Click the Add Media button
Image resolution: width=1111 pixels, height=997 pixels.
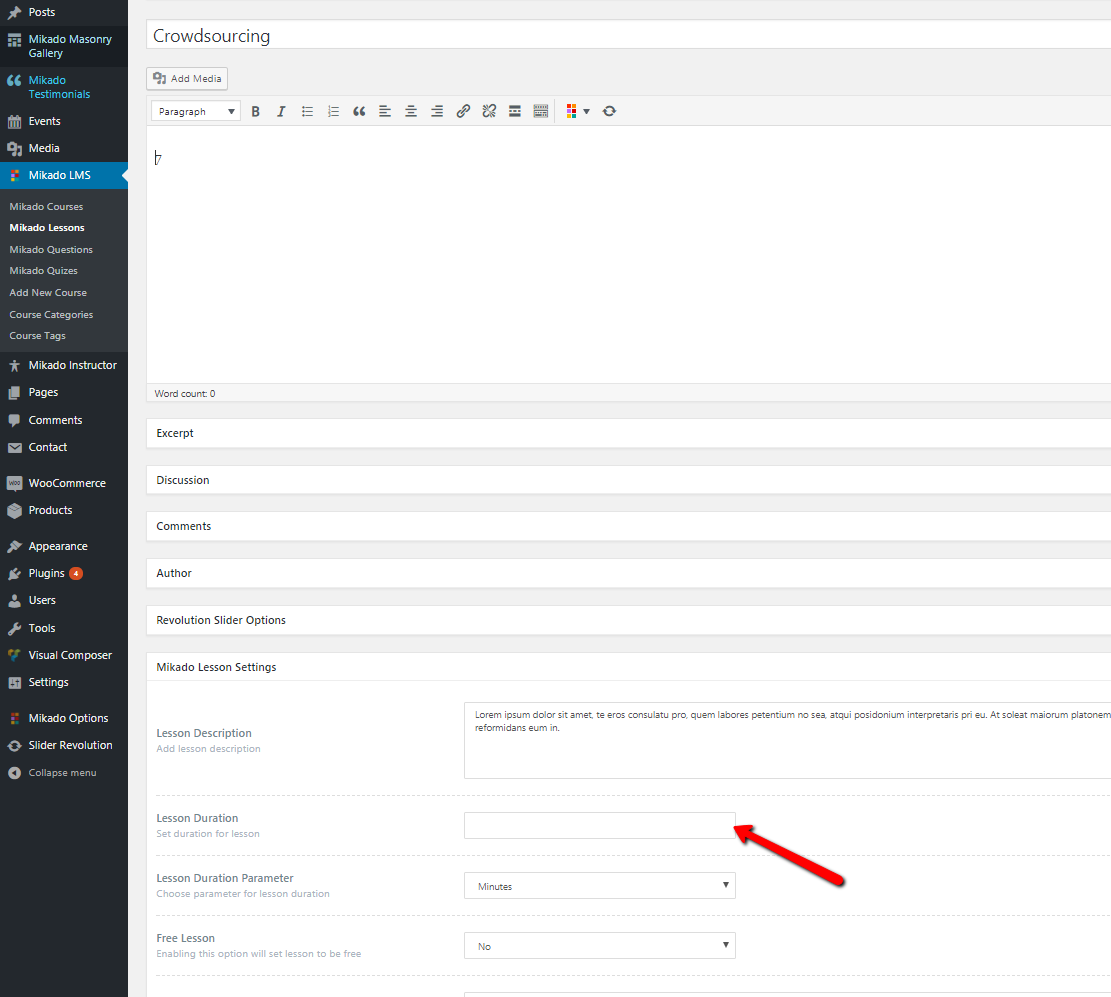pos(187,79)
